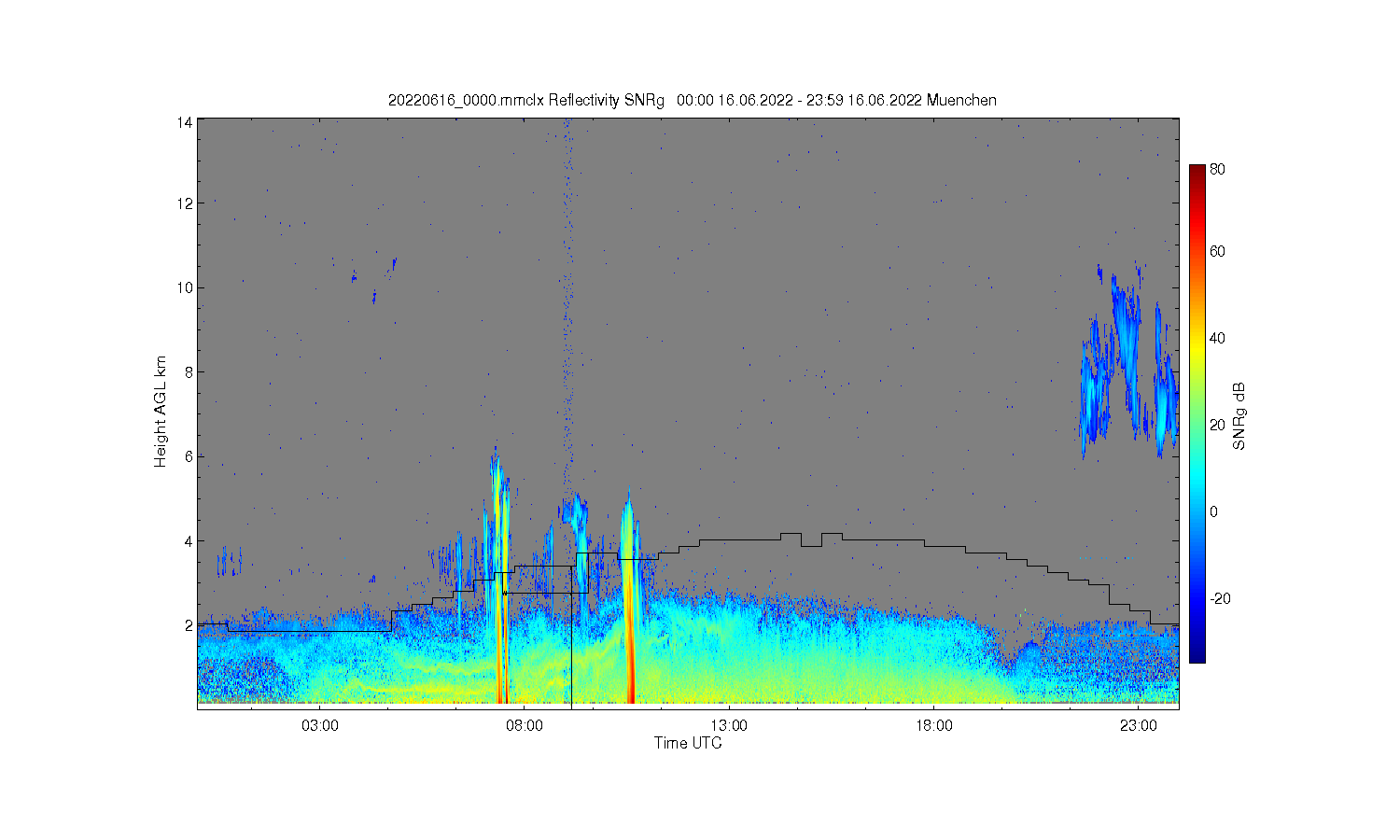Click the height tick label 2
Image resolution: width=1400 pixels, height=840 pixels.
(189, 625)
